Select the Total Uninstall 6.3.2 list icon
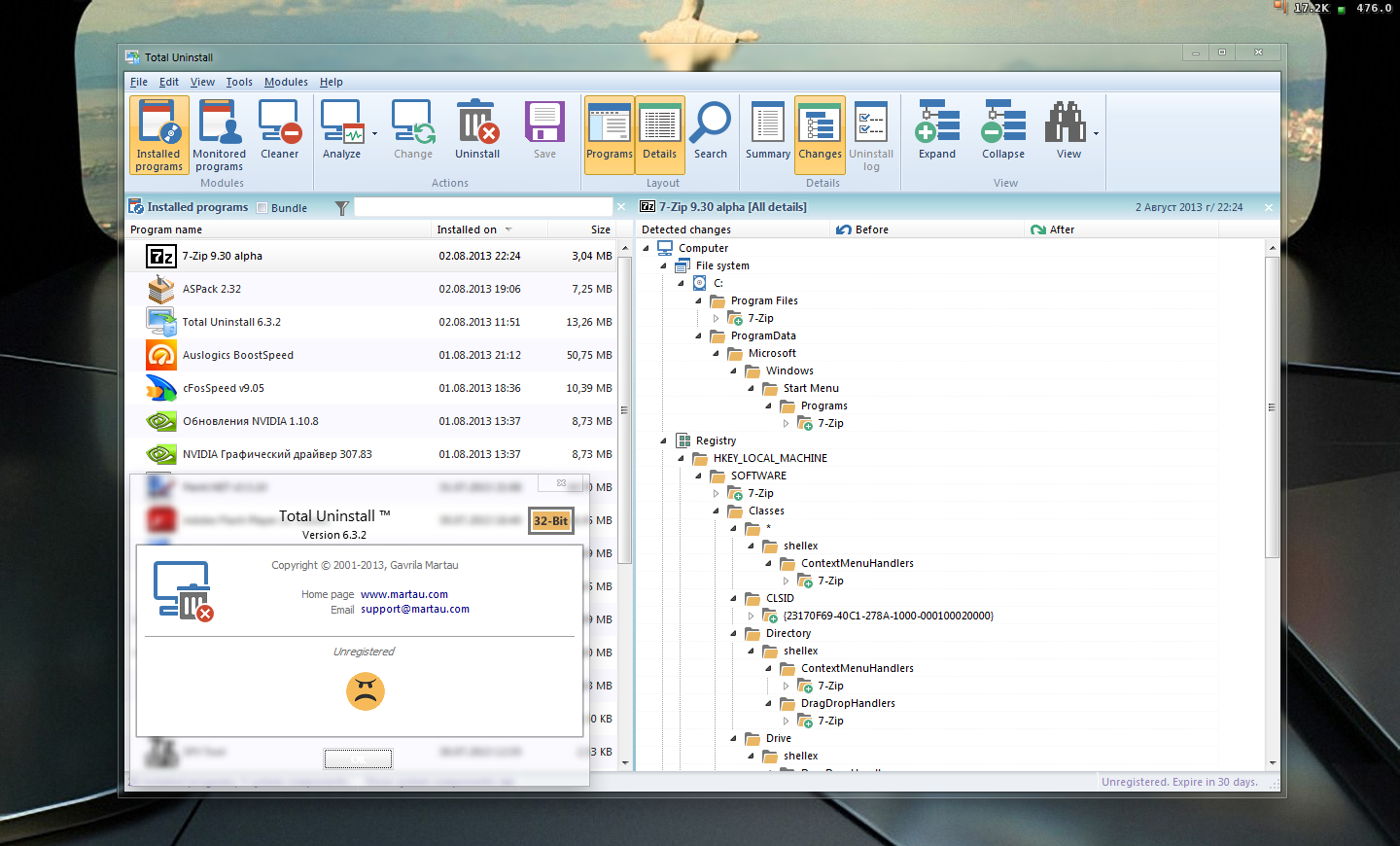The height and width of the screenshot is (846, 1400). [x=160, y=322]
